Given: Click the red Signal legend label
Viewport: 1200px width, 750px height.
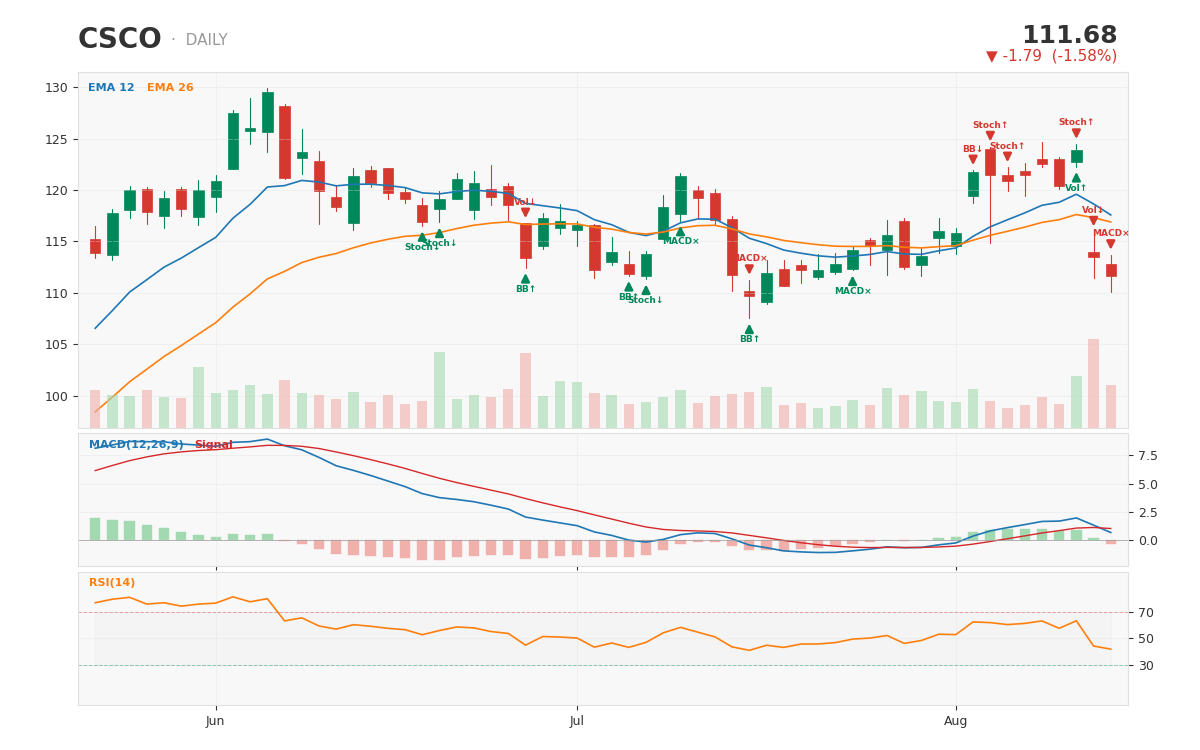Looking at the screenshot, I should click(213, 445).
